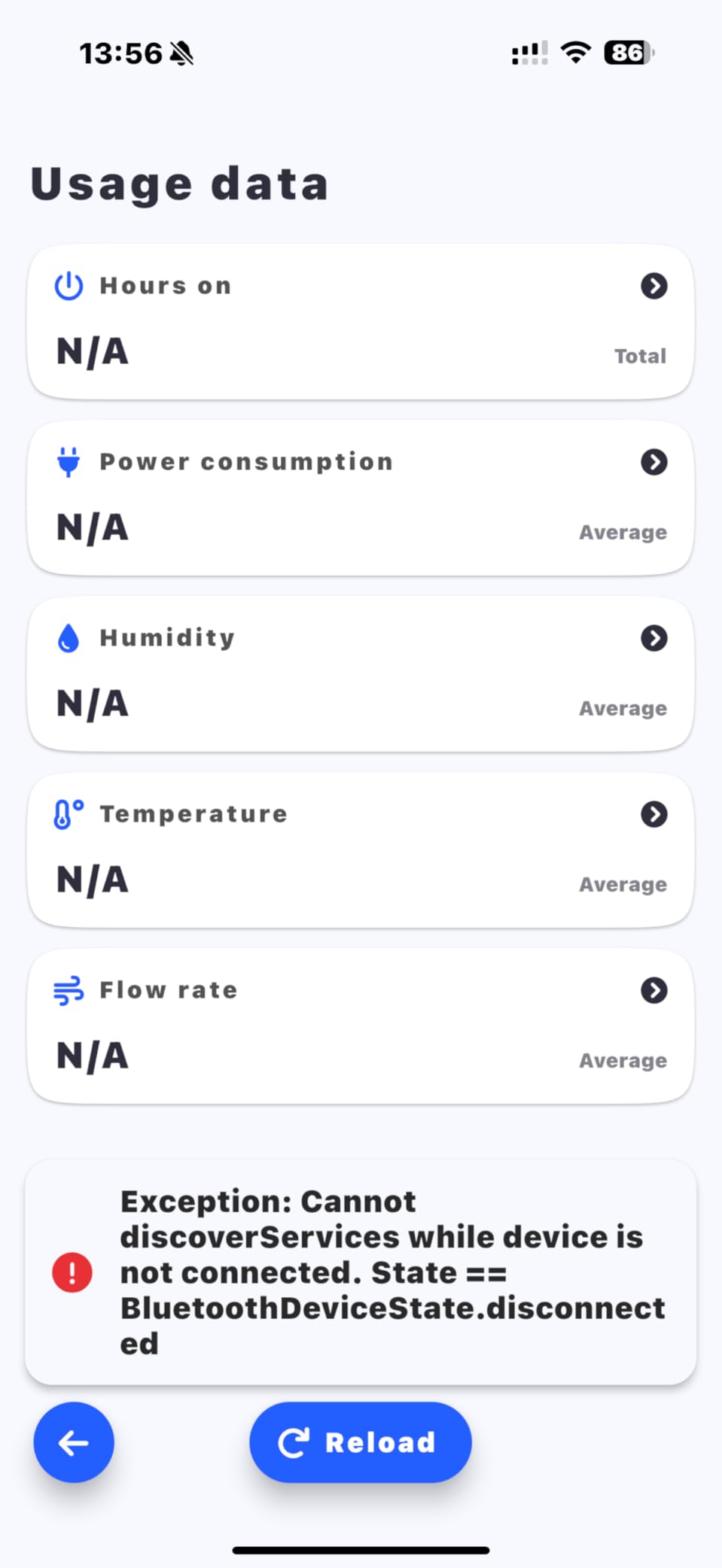Open Temperature details via chevron arrow
Viewport: 722px width, 1568px height.
(x=654, y=814)
